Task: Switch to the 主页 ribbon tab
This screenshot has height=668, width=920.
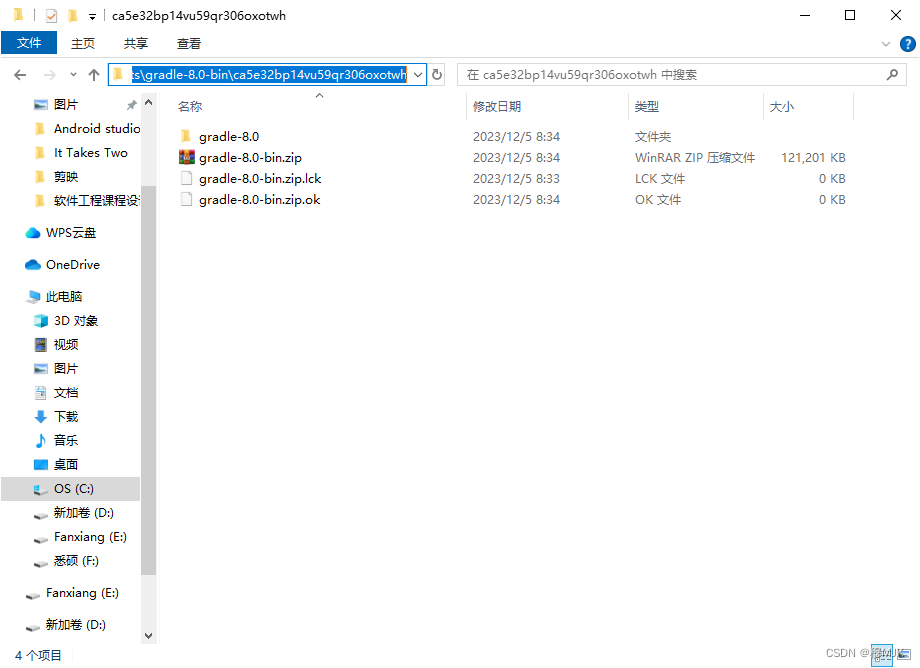Action: coord(83,43)
